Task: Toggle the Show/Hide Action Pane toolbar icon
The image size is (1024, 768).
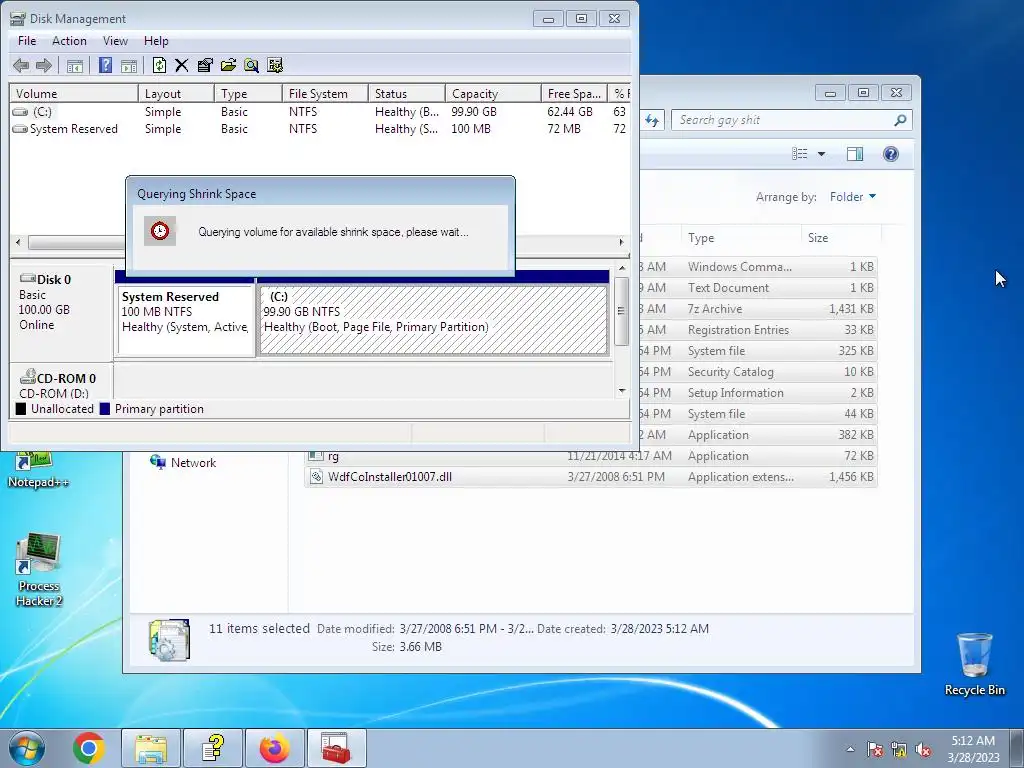Action: tap(129, 65)
